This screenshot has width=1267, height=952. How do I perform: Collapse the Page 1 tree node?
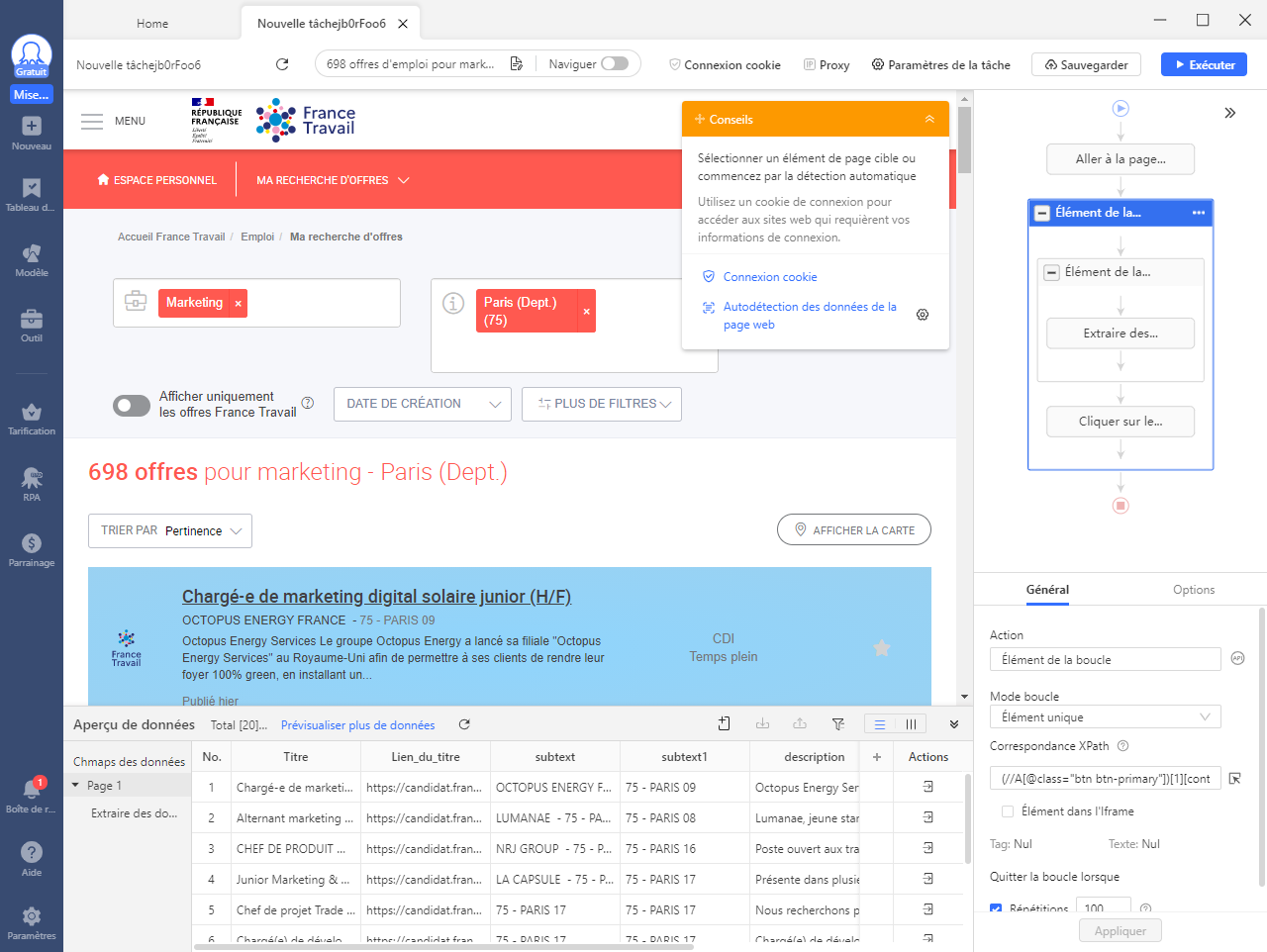75,785
